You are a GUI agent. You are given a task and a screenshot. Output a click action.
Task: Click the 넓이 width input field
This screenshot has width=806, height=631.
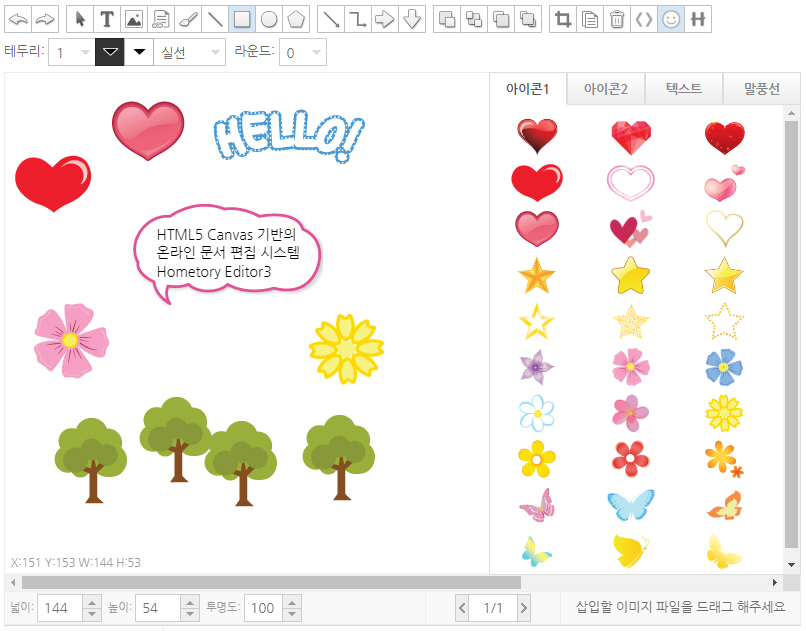tap(60, 608)
